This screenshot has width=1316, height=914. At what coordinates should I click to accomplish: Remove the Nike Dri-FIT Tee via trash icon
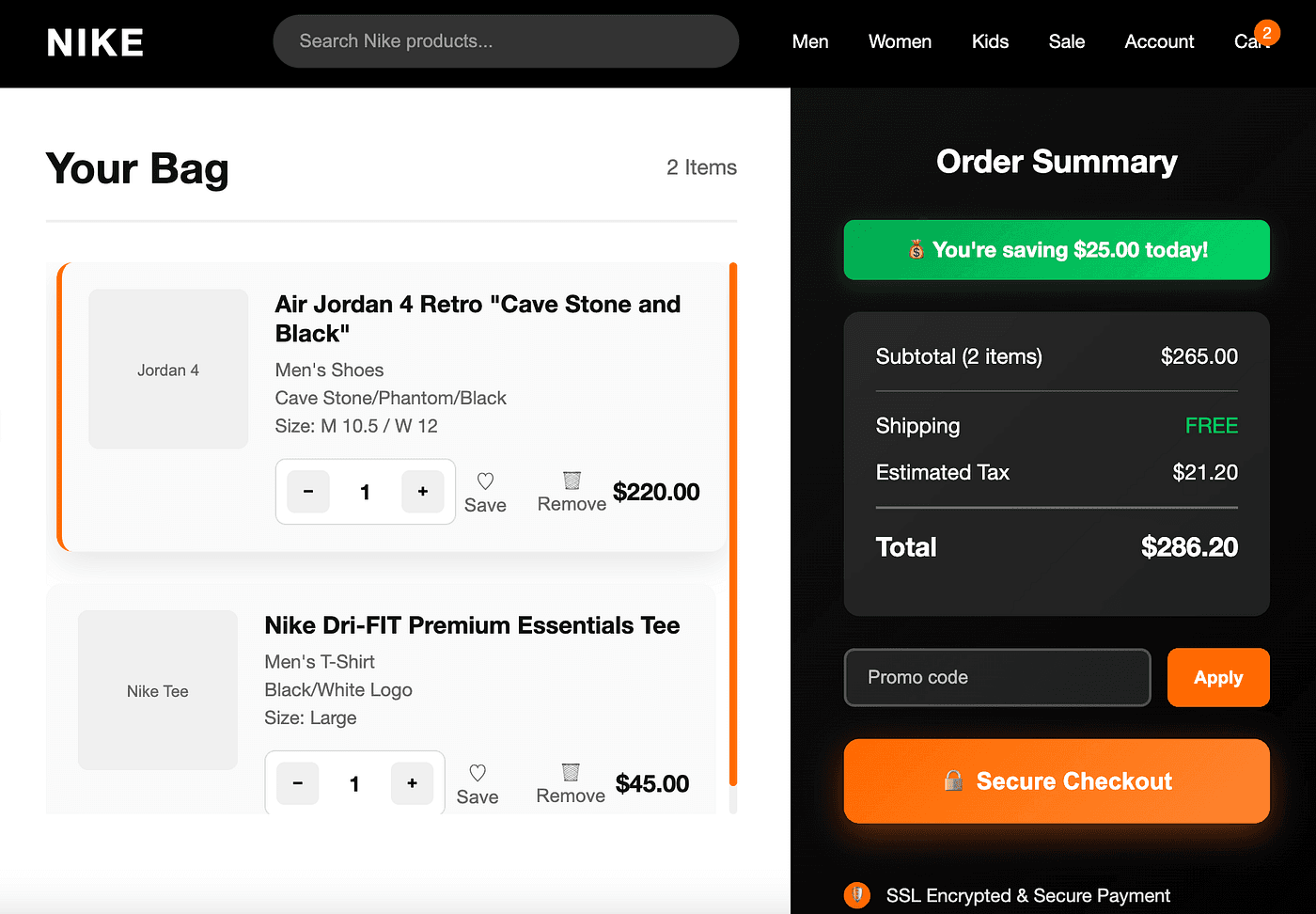click(x=571, y=772)
